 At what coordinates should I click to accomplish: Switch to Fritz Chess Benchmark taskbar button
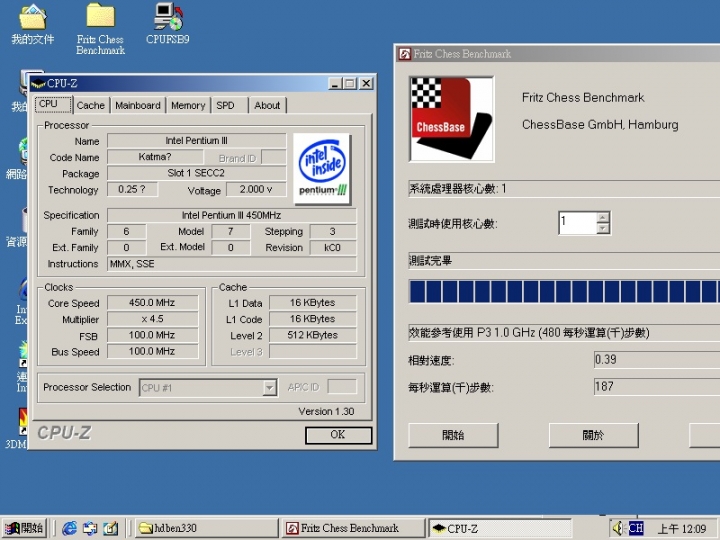tap(353, 528)
